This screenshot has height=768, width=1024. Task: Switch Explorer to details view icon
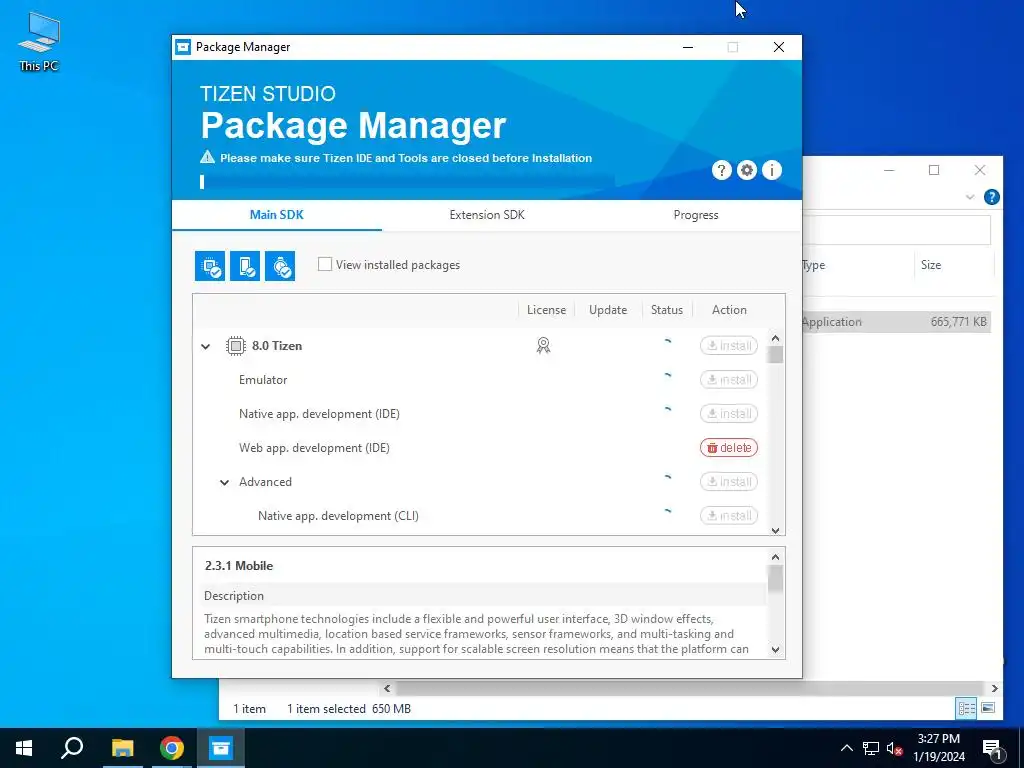click(967, 708)
